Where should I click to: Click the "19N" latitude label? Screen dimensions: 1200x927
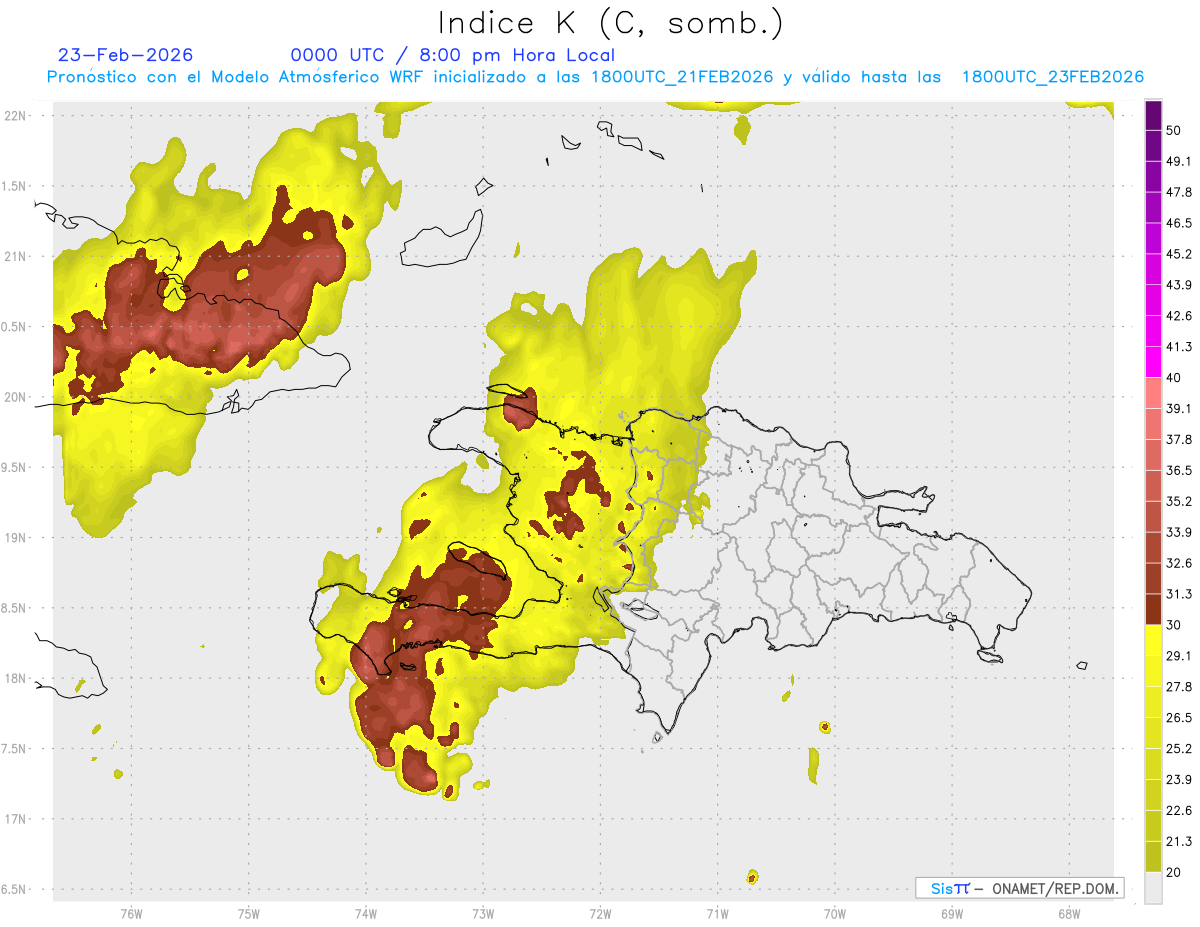click(x=15, y=538)
